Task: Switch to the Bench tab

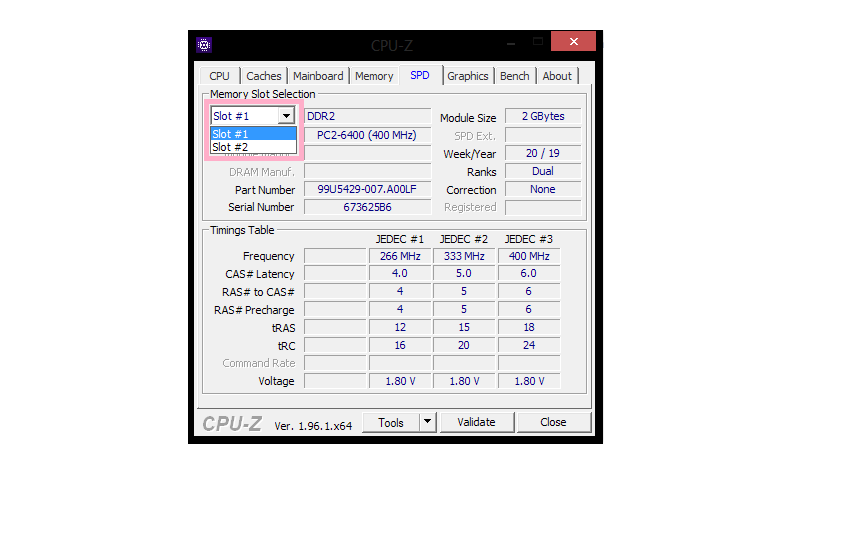Action: [515, 76]
